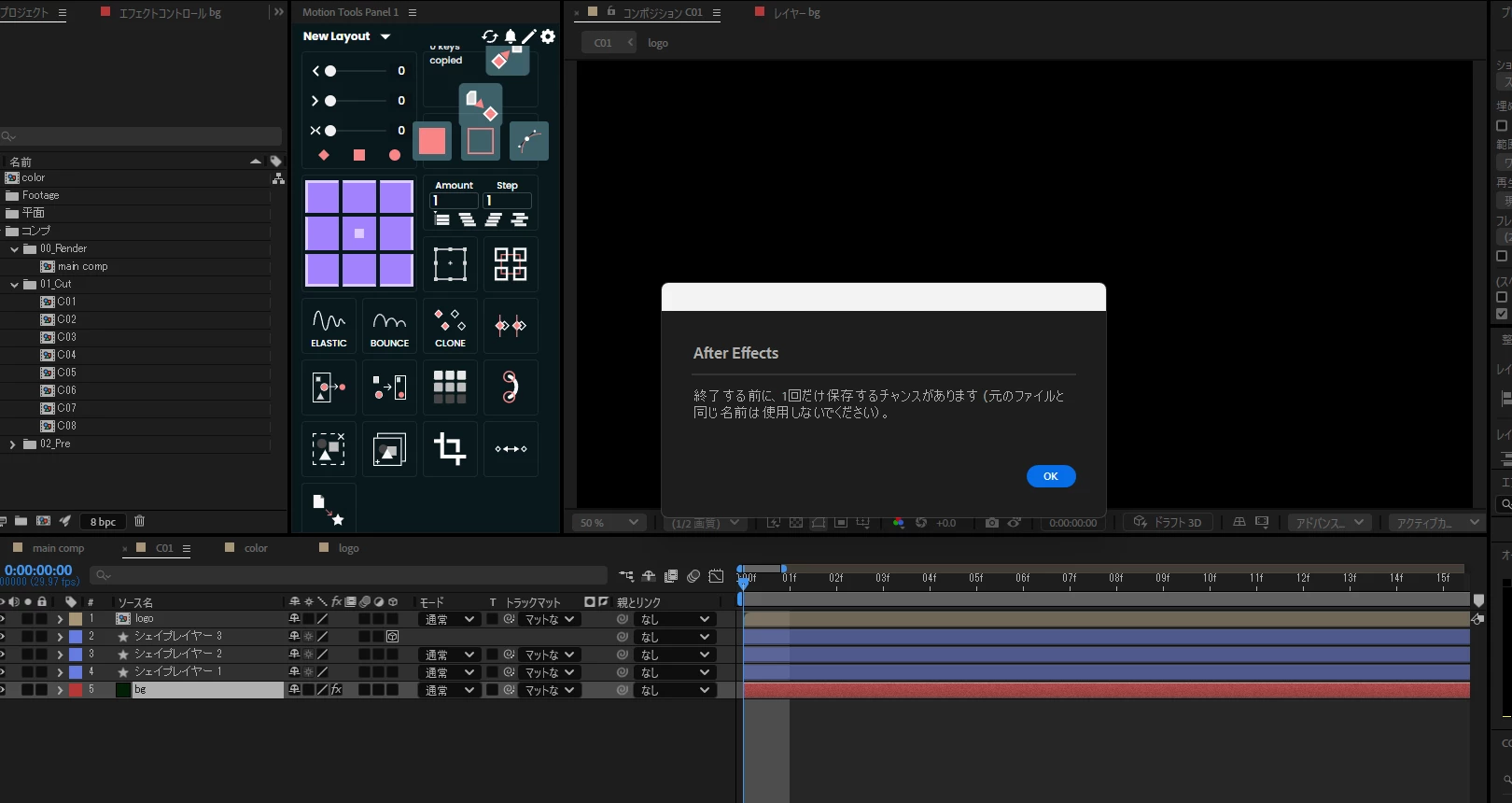
Task: Click the red label color of bg layer
Action: [x=76, y=690]
